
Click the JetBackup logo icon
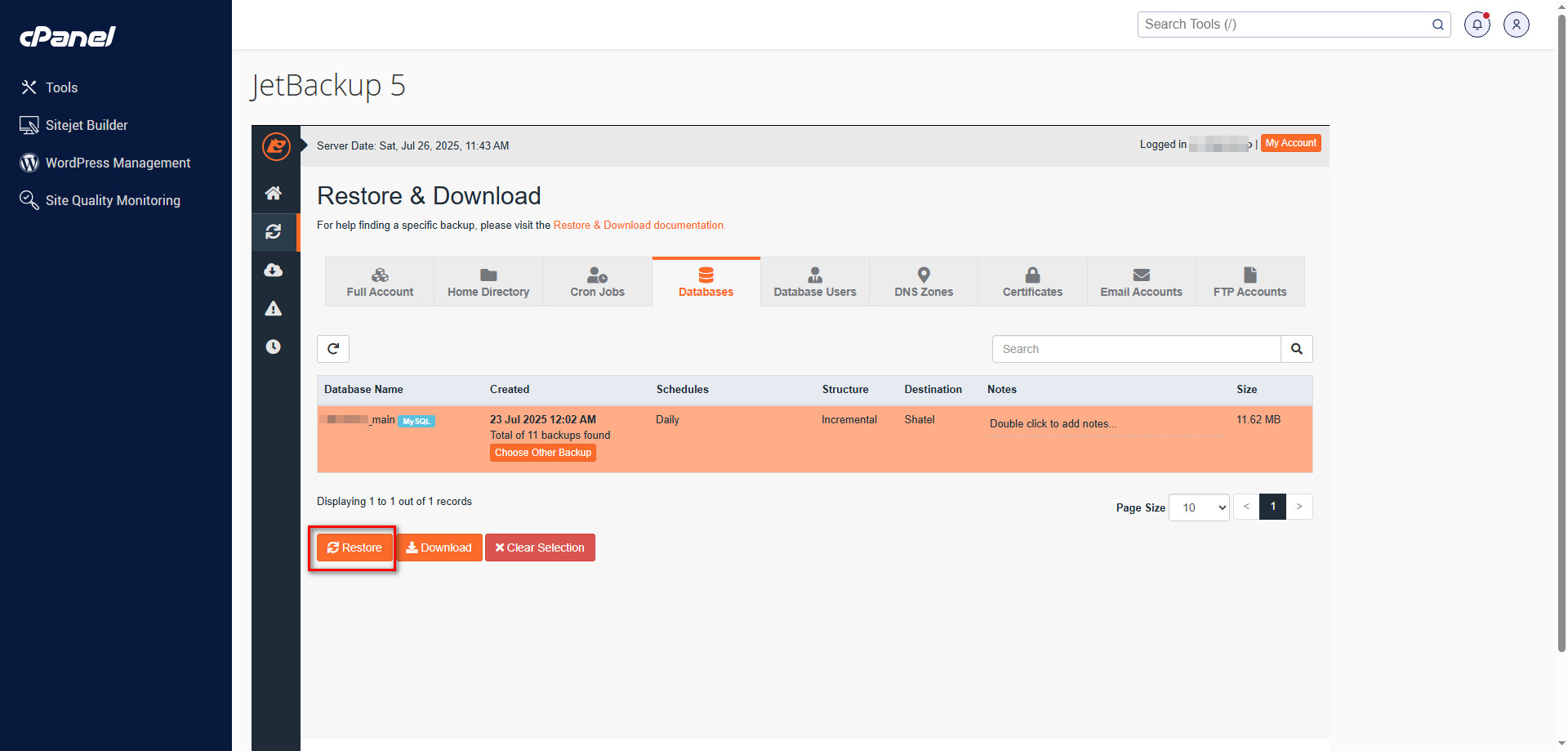point(276,146)
